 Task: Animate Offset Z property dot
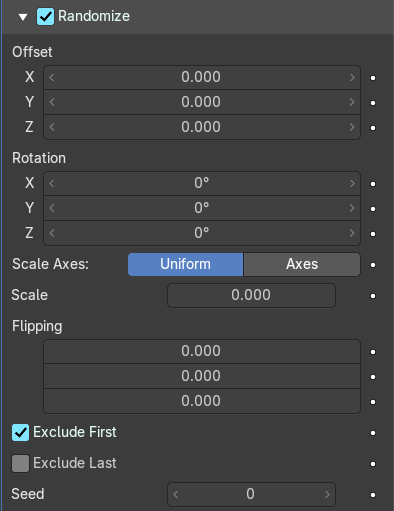tap(373, 128)
